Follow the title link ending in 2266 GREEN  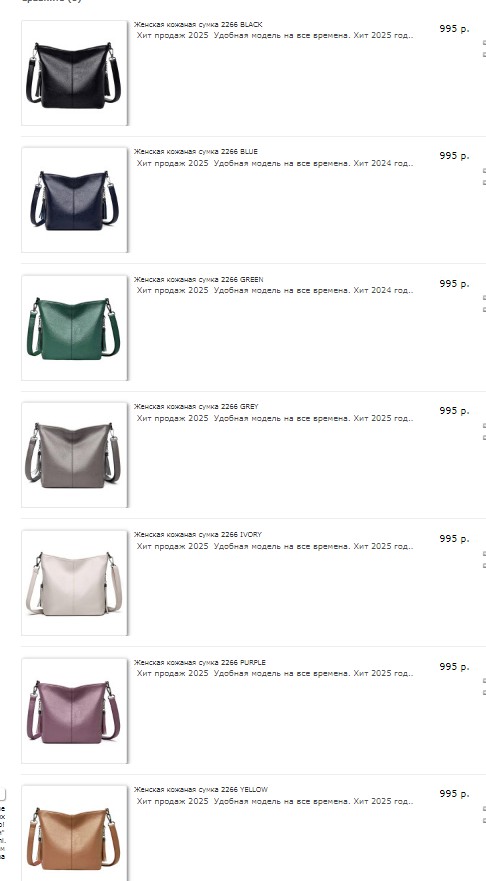point(198,280)
